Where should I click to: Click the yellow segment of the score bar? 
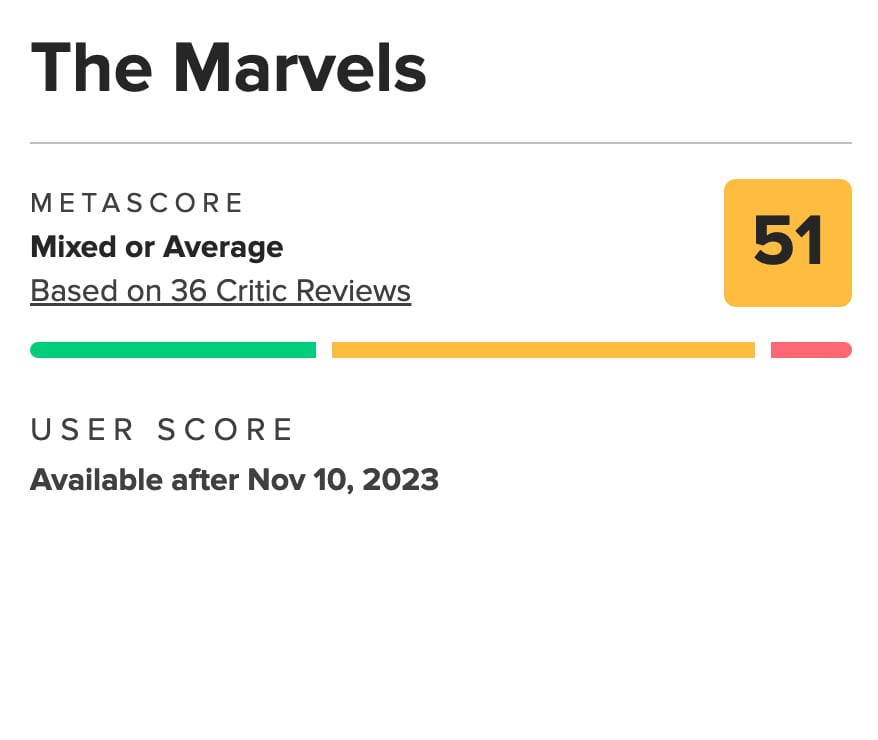pos(543,349)
